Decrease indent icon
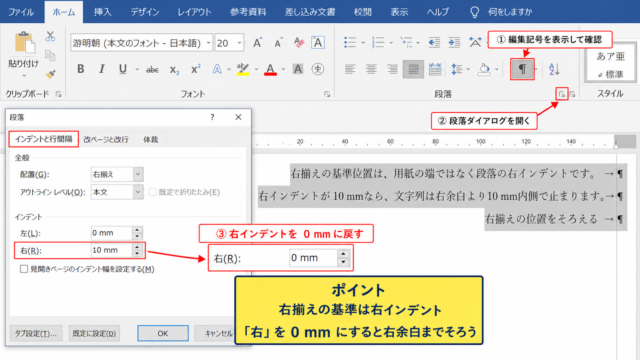 coord(434,42)
